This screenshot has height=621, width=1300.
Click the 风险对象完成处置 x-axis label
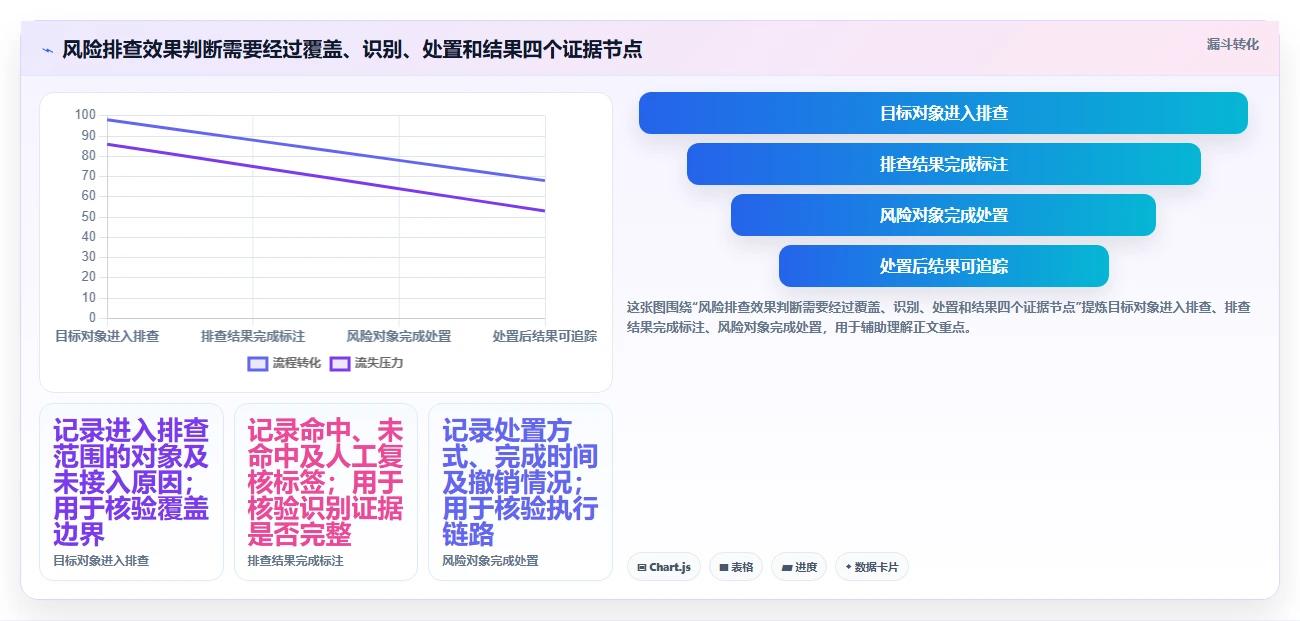pyautogui.click(x=399, y=336)
